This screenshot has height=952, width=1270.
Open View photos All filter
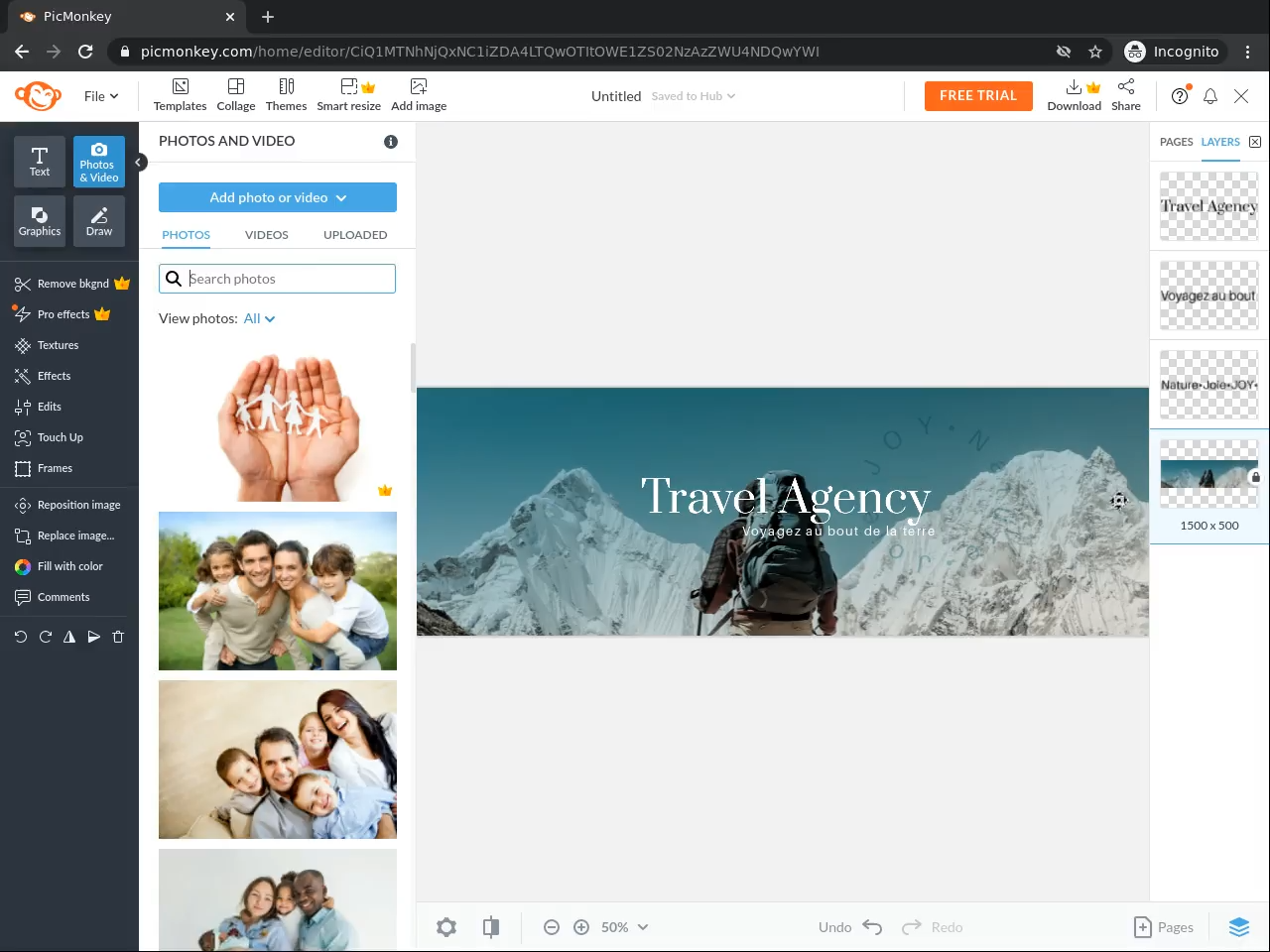pyautogui.click(x=259, y=318)
